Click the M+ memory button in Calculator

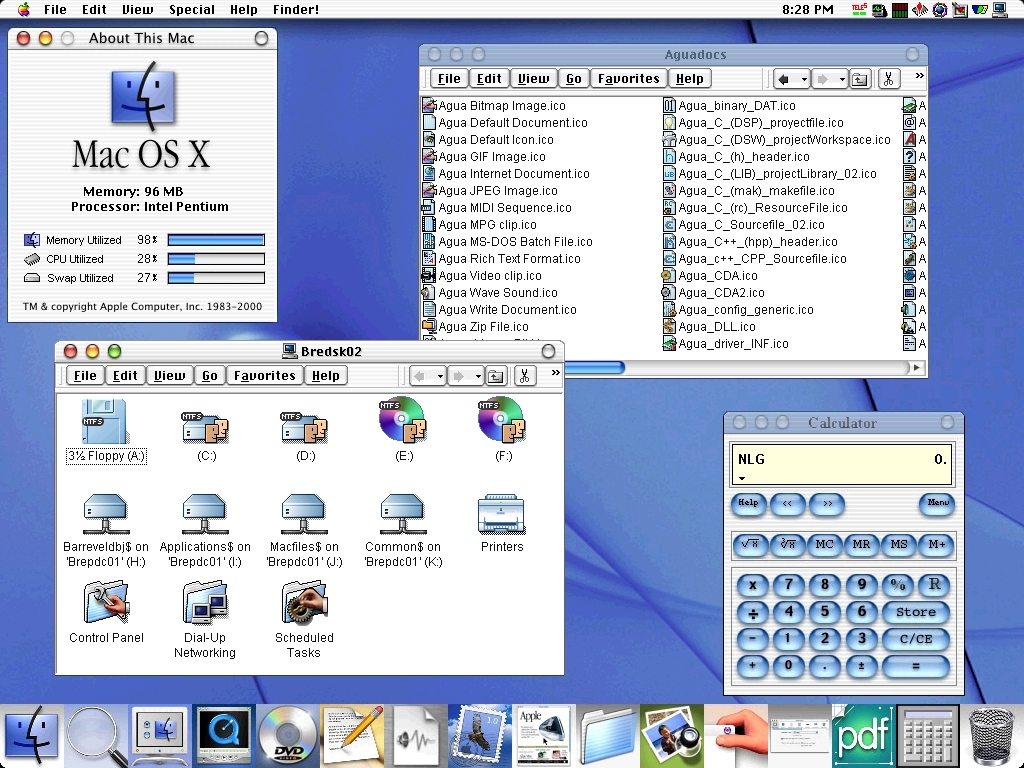click(936, 544)
